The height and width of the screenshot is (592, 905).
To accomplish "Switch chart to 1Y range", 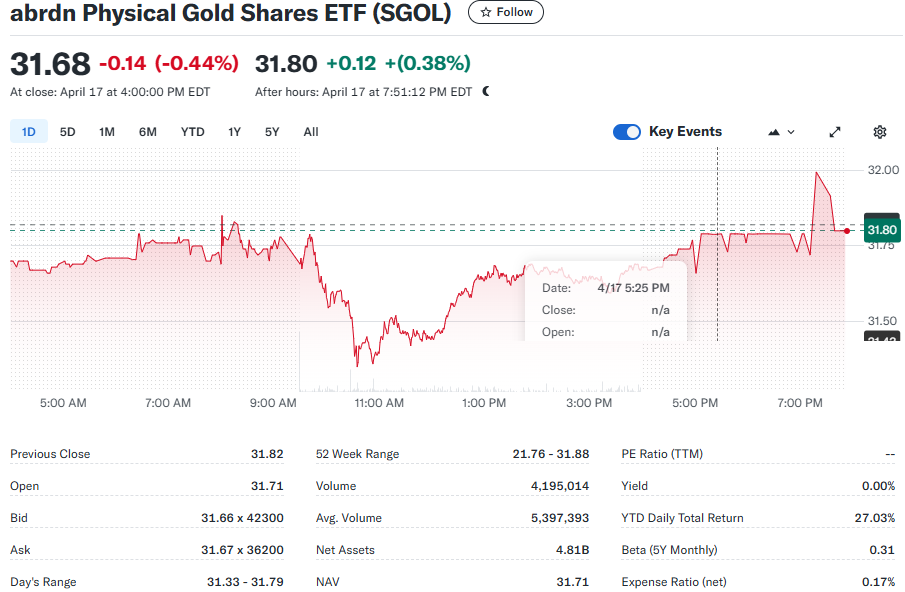I will coord(234,132).
